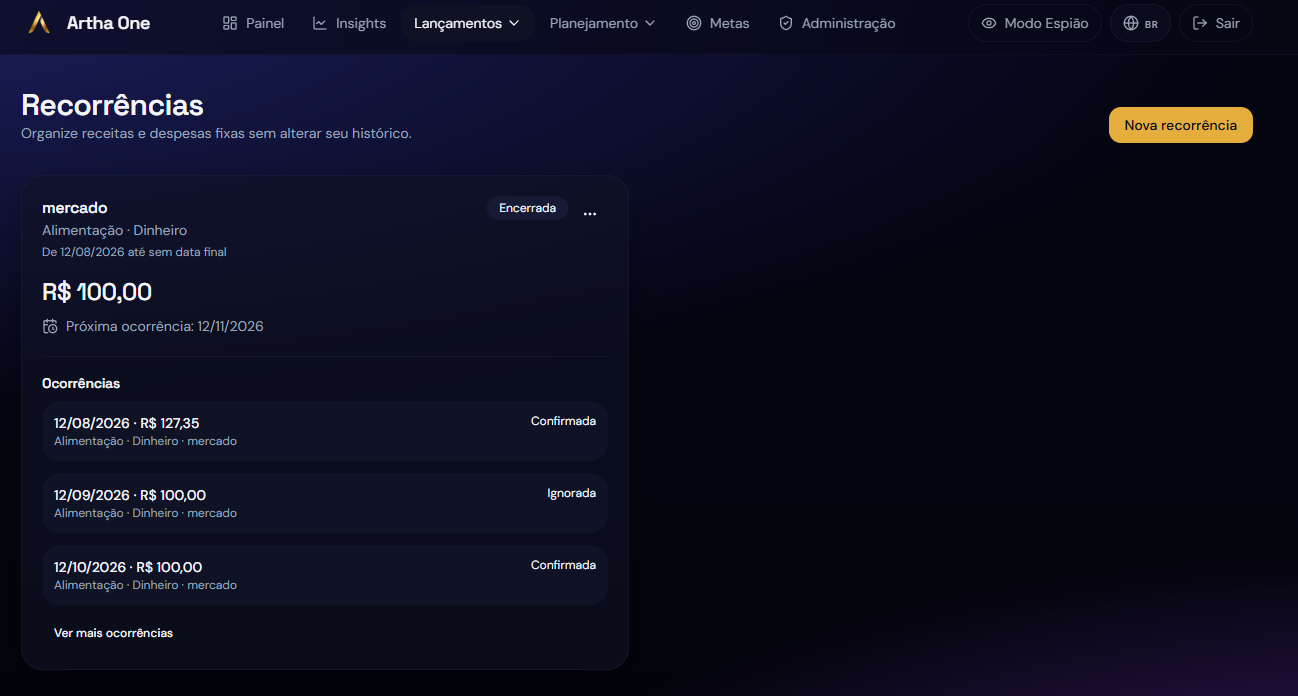The height and width of the screenshot is (696, 1298).
Task: Open the Painel menu item
Action: [253, 23]
